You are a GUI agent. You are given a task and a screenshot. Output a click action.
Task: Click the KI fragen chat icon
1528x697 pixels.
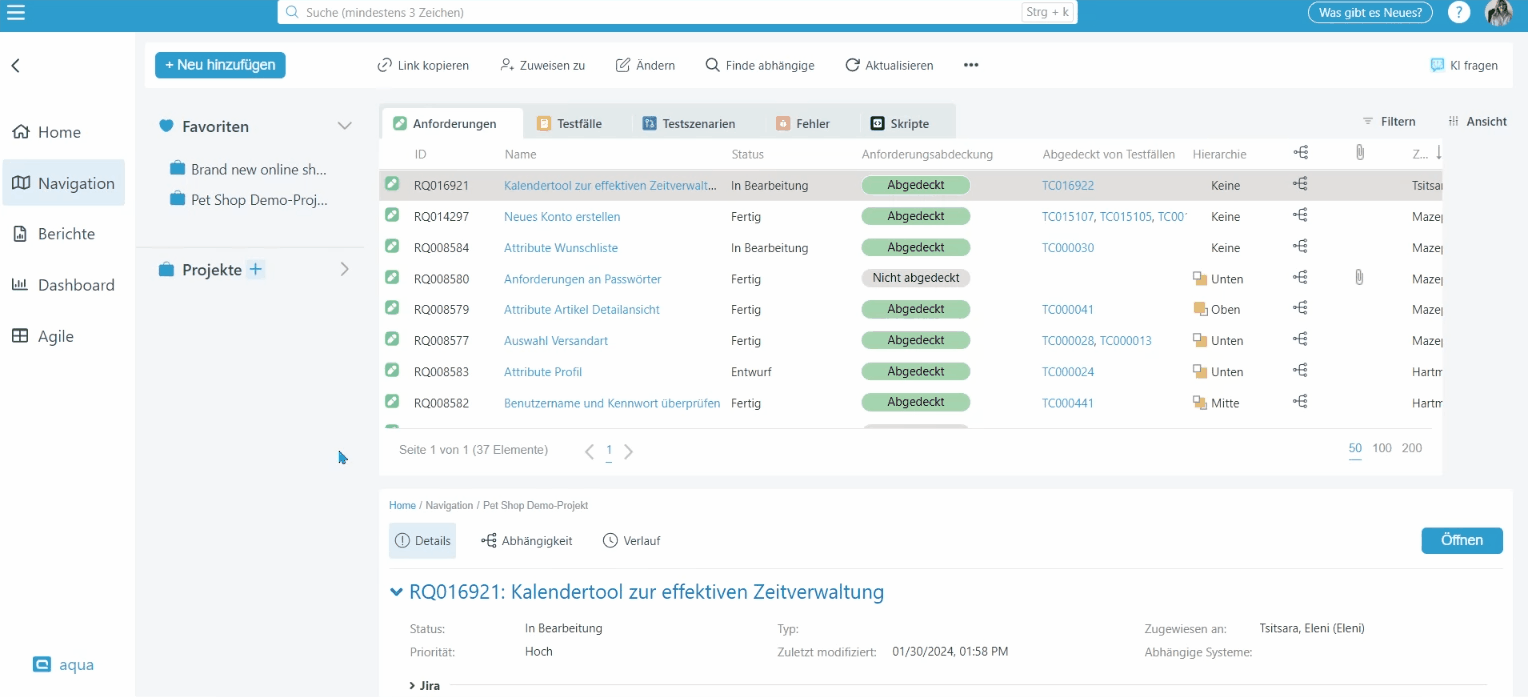tap(1437, 65)
